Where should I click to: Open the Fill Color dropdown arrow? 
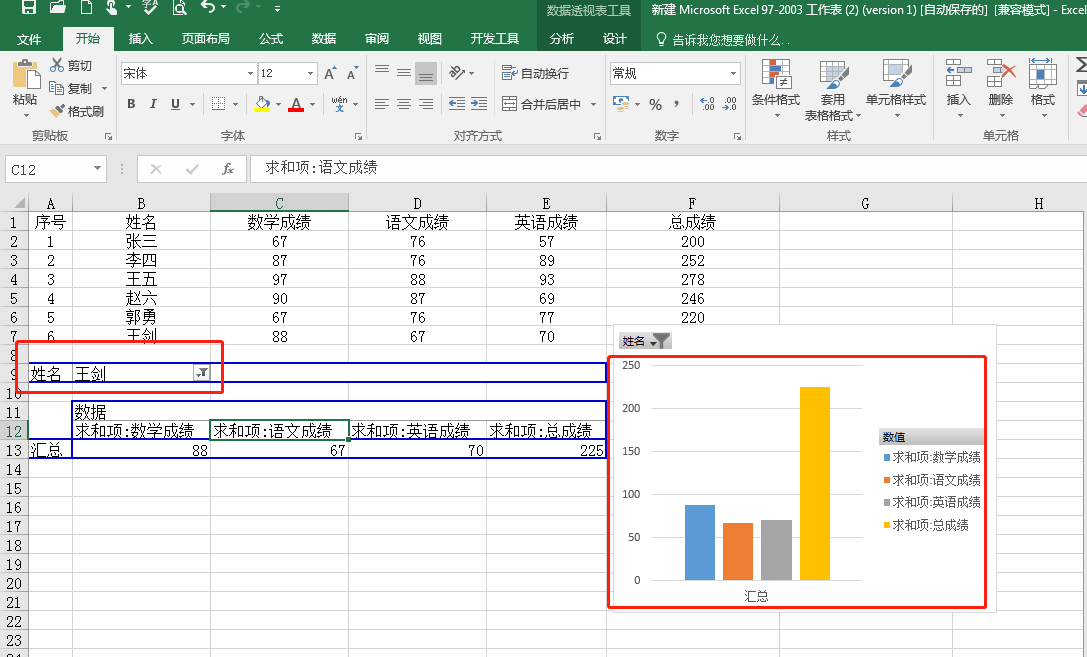point(278,105)
